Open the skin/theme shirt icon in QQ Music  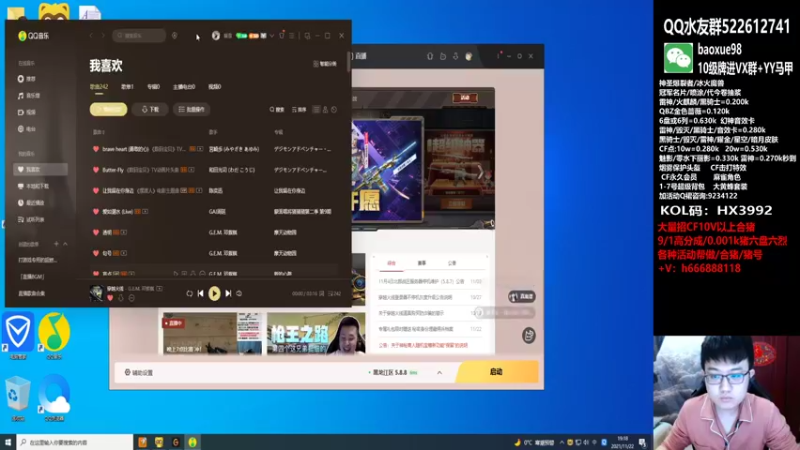(282, 36)
